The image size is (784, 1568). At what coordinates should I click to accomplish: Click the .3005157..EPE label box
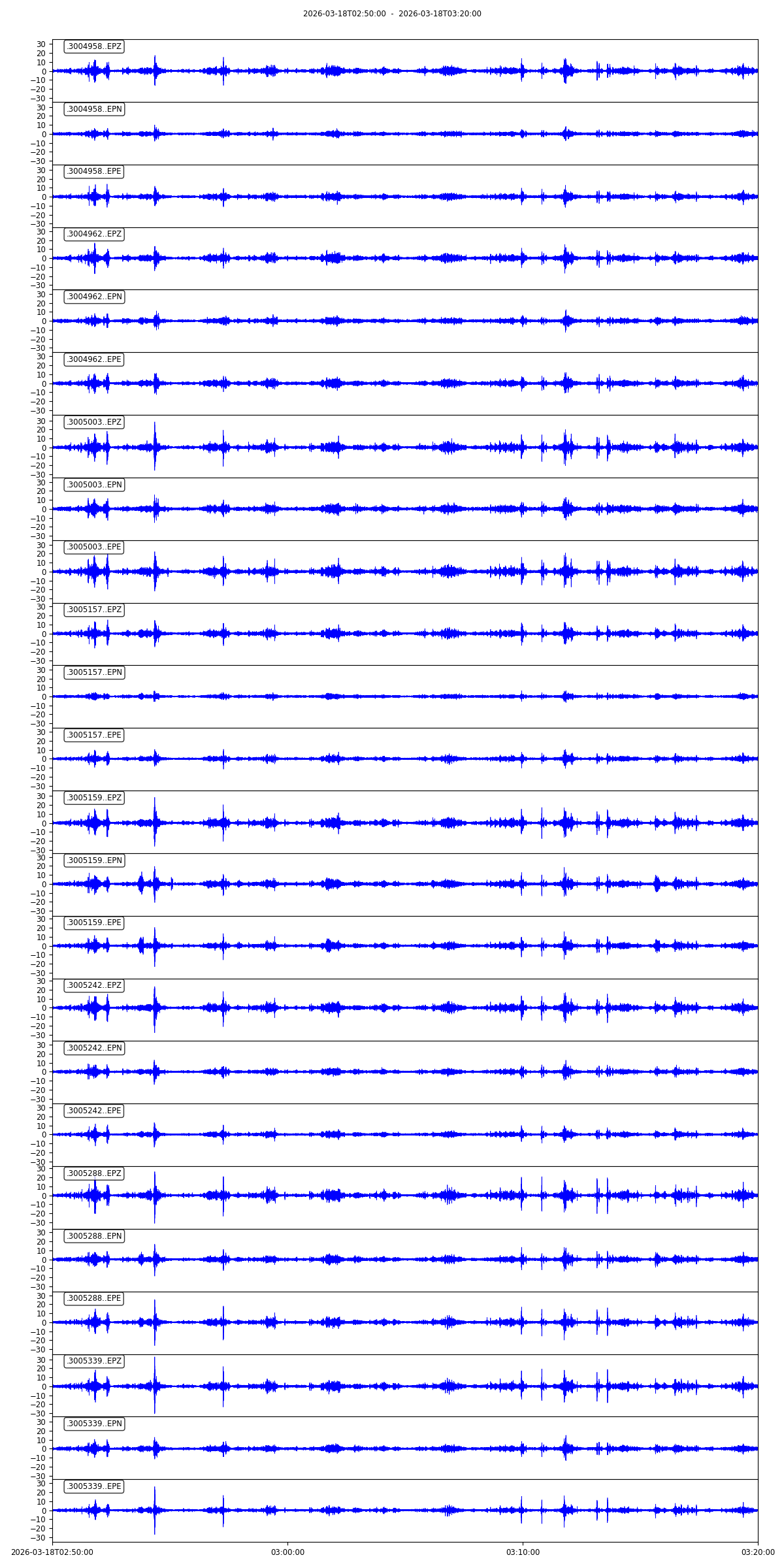94,735
